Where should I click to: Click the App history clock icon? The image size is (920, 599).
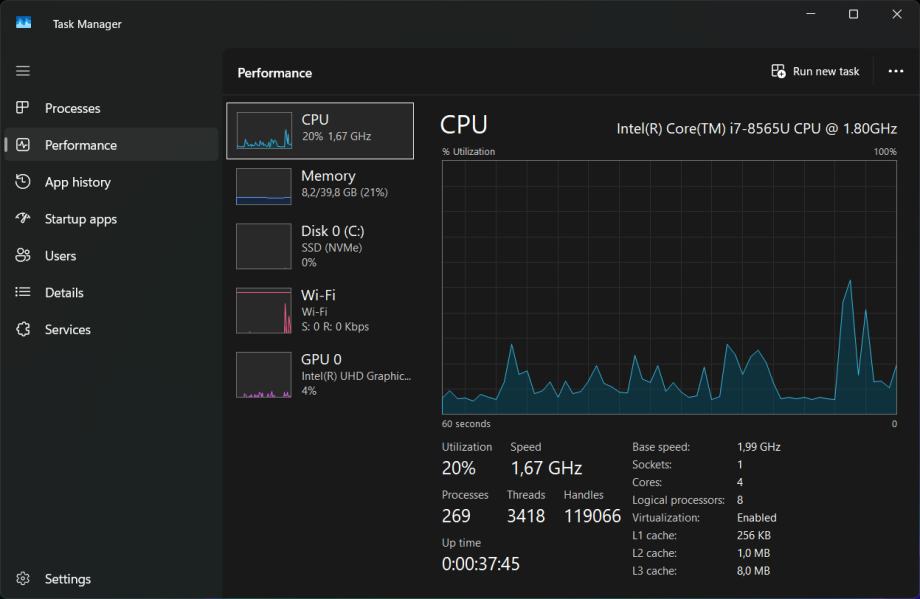click(x=23, y=182)
